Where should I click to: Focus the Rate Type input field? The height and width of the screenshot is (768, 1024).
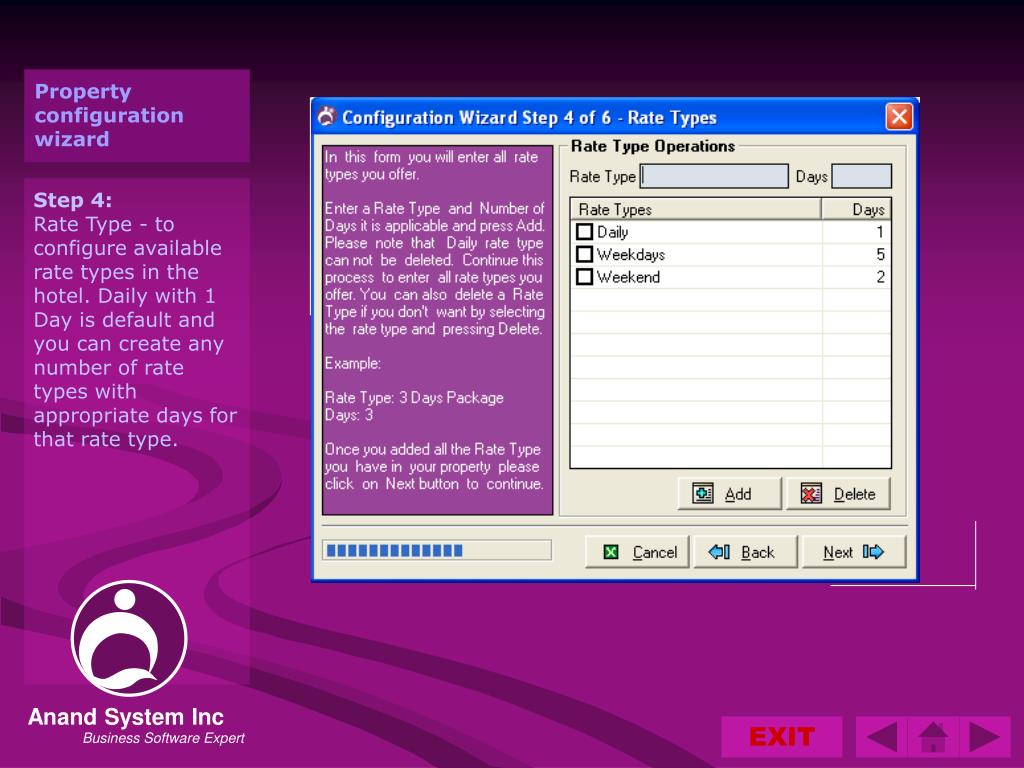(714, 176)
